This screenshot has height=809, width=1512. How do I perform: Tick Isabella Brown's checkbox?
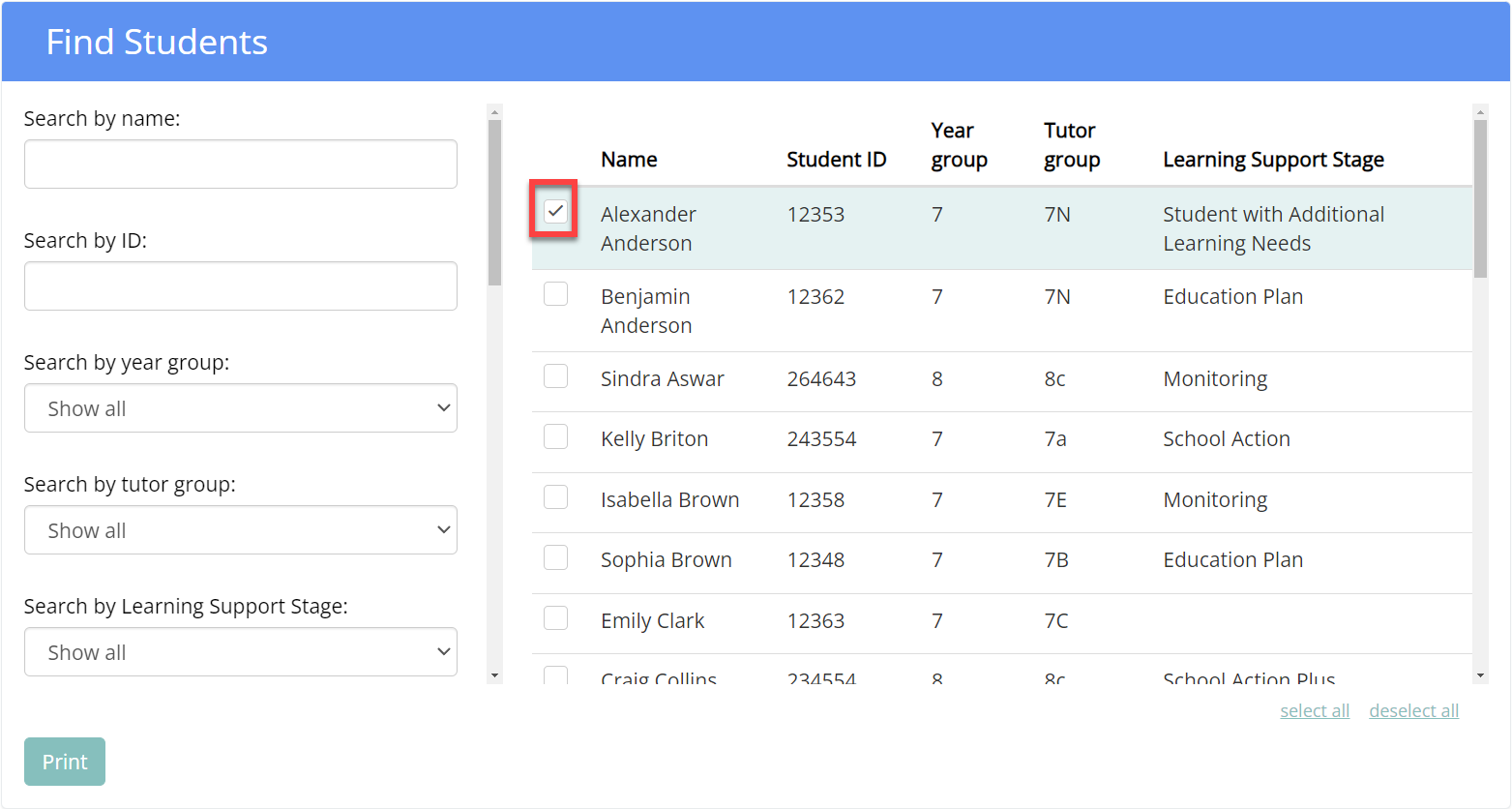555,496
